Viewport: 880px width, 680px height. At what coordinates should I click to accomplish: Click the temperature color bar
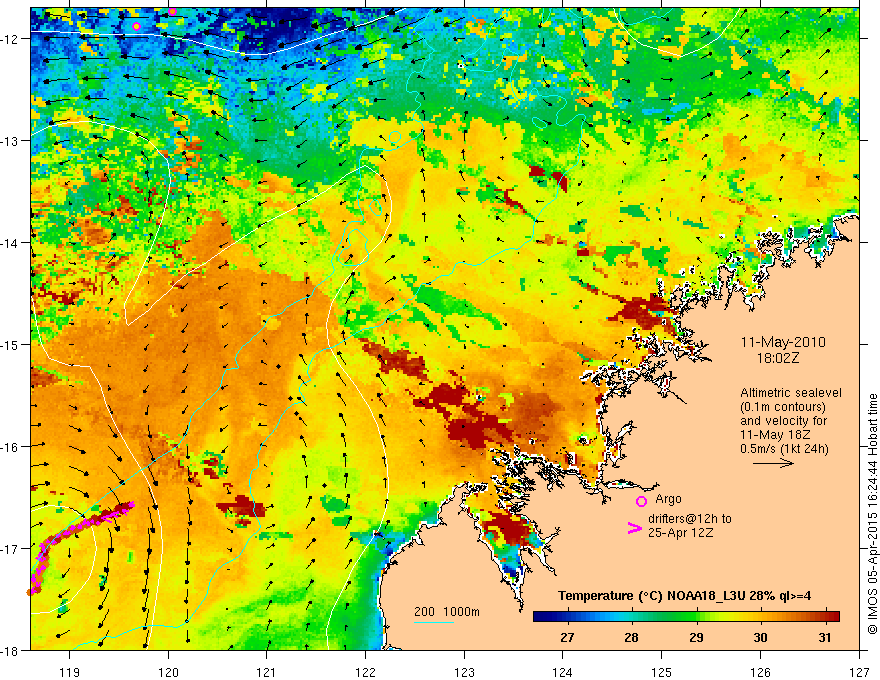(x=686, y=616)
